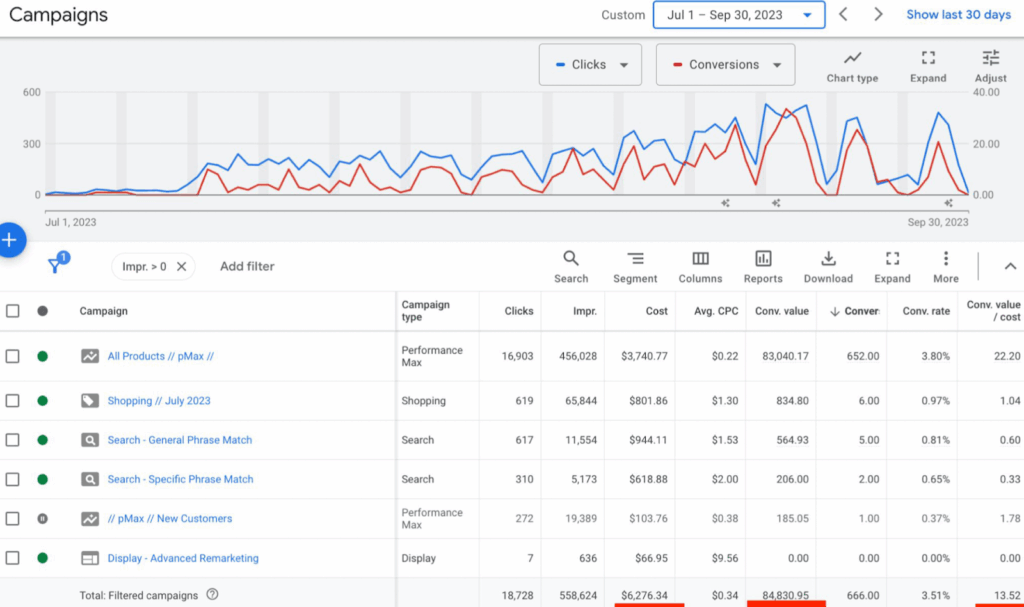Image resolution: width=1024 pixels, height=607 pixels.
Task: Open the status column header dot filter
Action: pos(42,311)
